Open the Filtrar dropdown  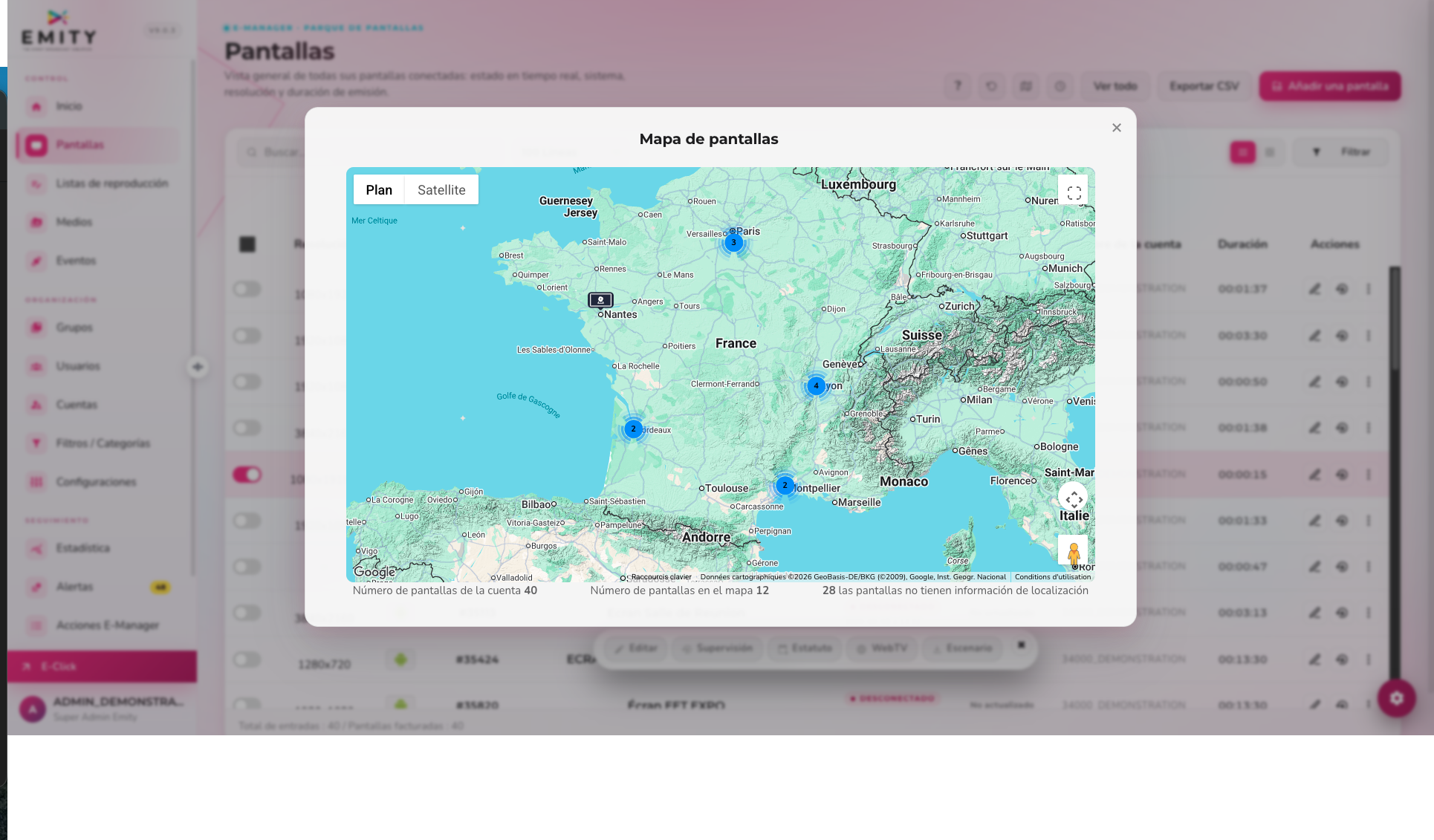[1340, 152]
